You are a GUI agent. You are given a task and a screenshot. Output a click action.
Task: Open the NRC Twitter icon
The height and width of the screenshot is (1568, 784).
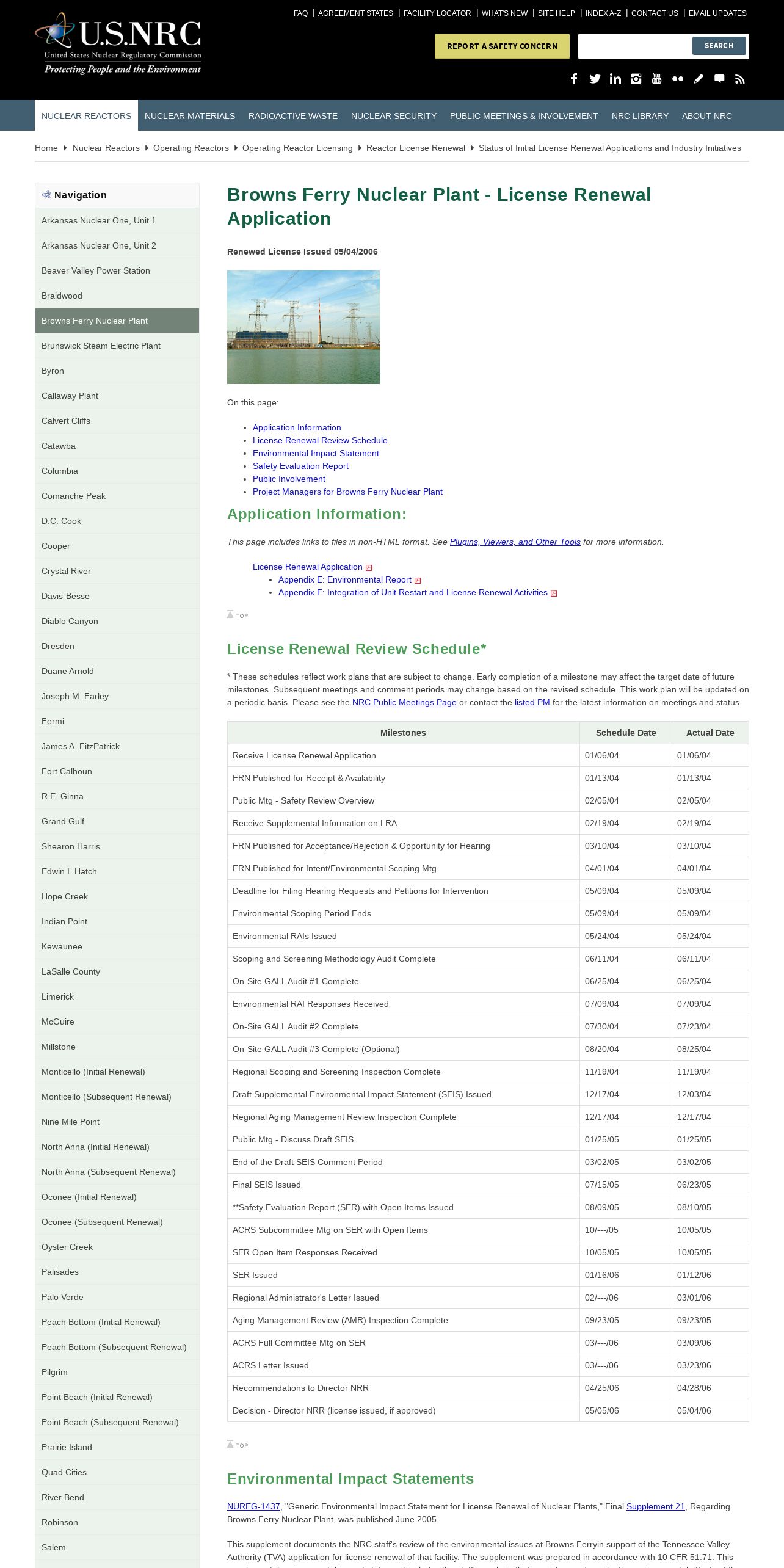[595, 79]
